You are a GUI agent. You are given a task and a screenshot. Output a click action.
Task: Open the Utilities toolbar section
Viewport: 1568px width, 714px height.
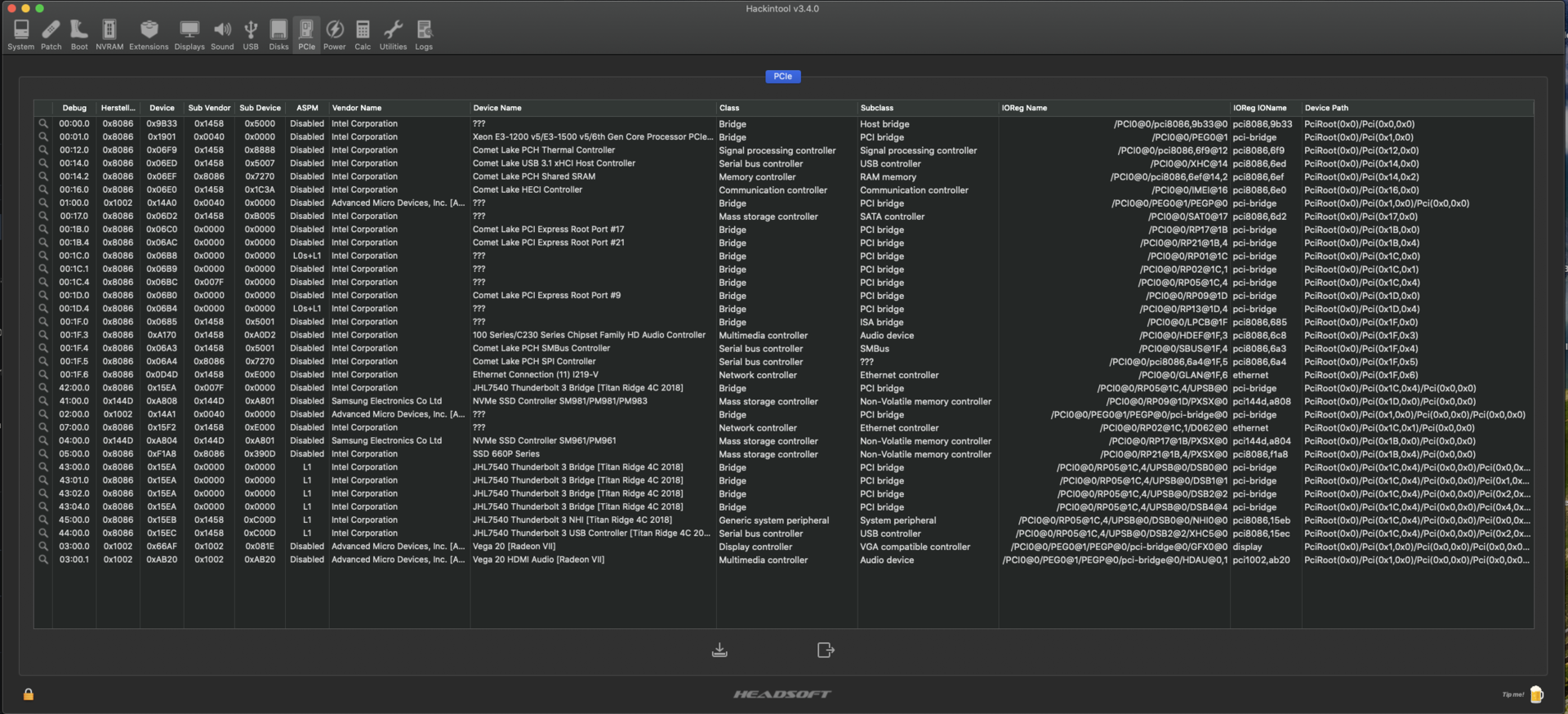pos(393,35)
